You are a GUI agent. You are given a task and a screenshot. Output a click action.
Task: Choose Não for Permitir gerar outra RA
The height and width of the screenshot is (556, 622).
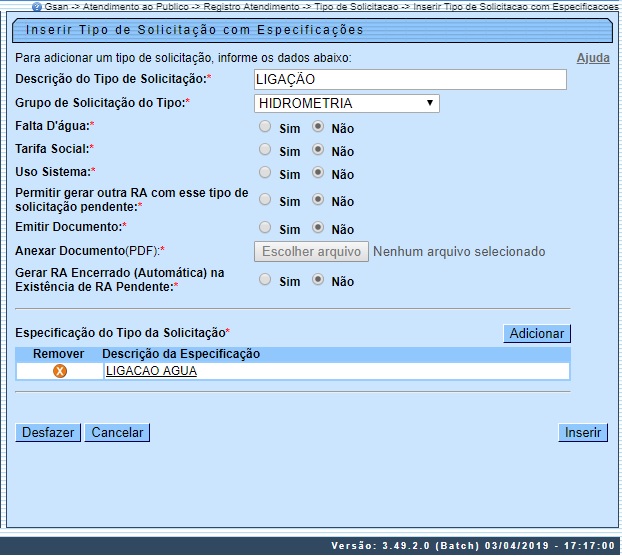pyautogui.click(x=318, y=199)
